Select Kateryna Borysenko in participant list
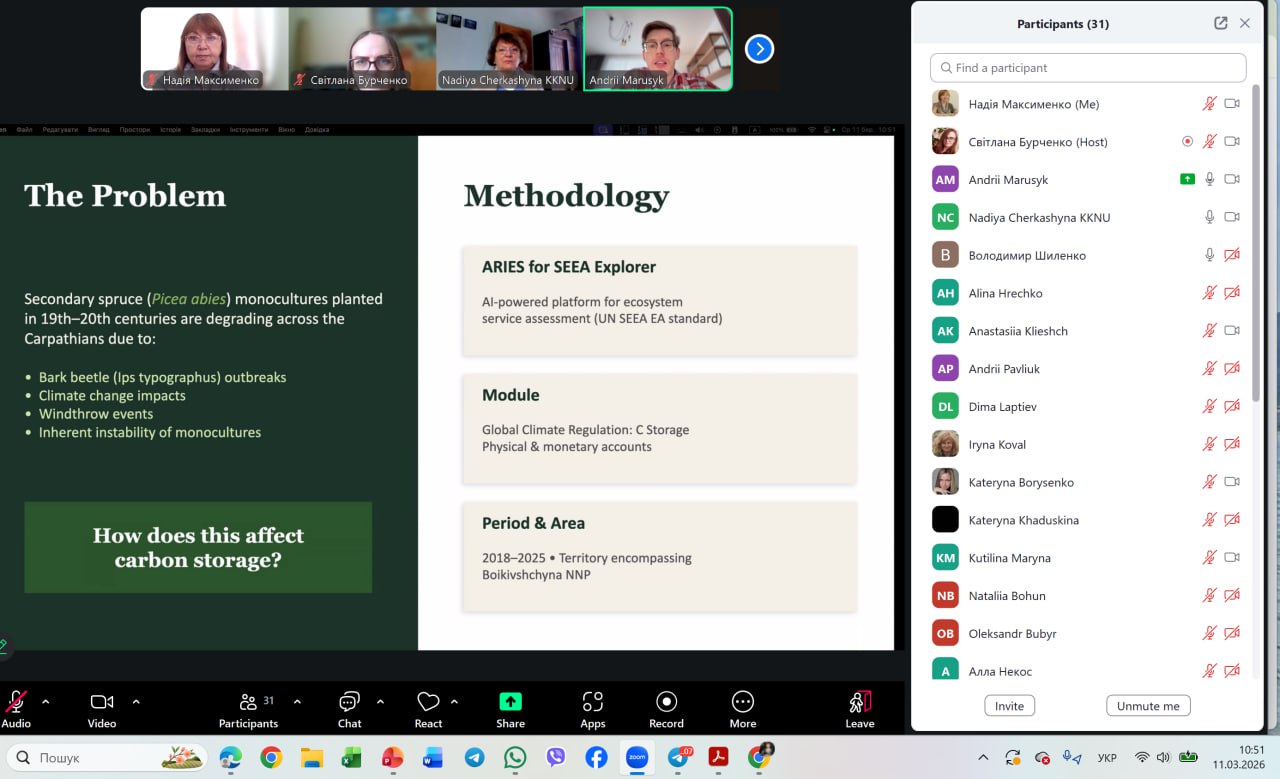 (x=1020, y=482)
